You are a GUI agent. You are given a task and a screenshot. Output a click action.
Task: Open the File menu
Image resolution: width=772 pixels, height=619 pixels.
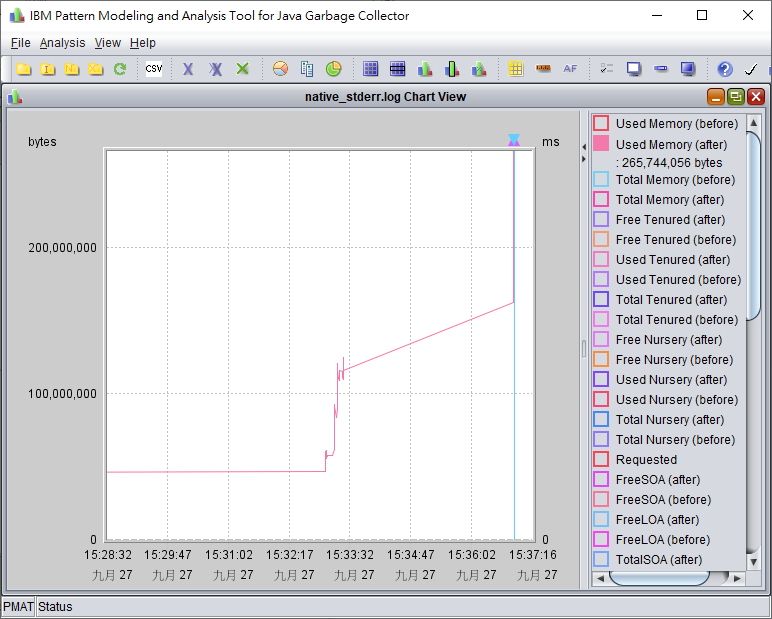click(21, 43)
